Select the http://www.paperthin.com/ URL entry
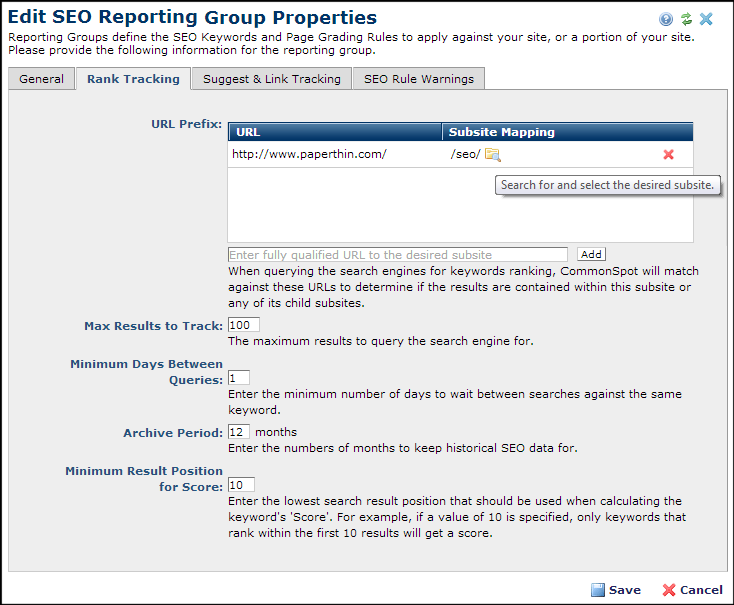734x605 pixels. (309, 154)
